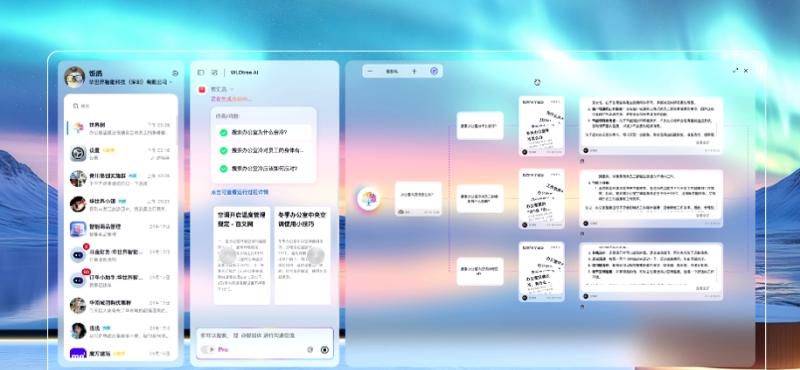Open the blue run-process details link

240,192
